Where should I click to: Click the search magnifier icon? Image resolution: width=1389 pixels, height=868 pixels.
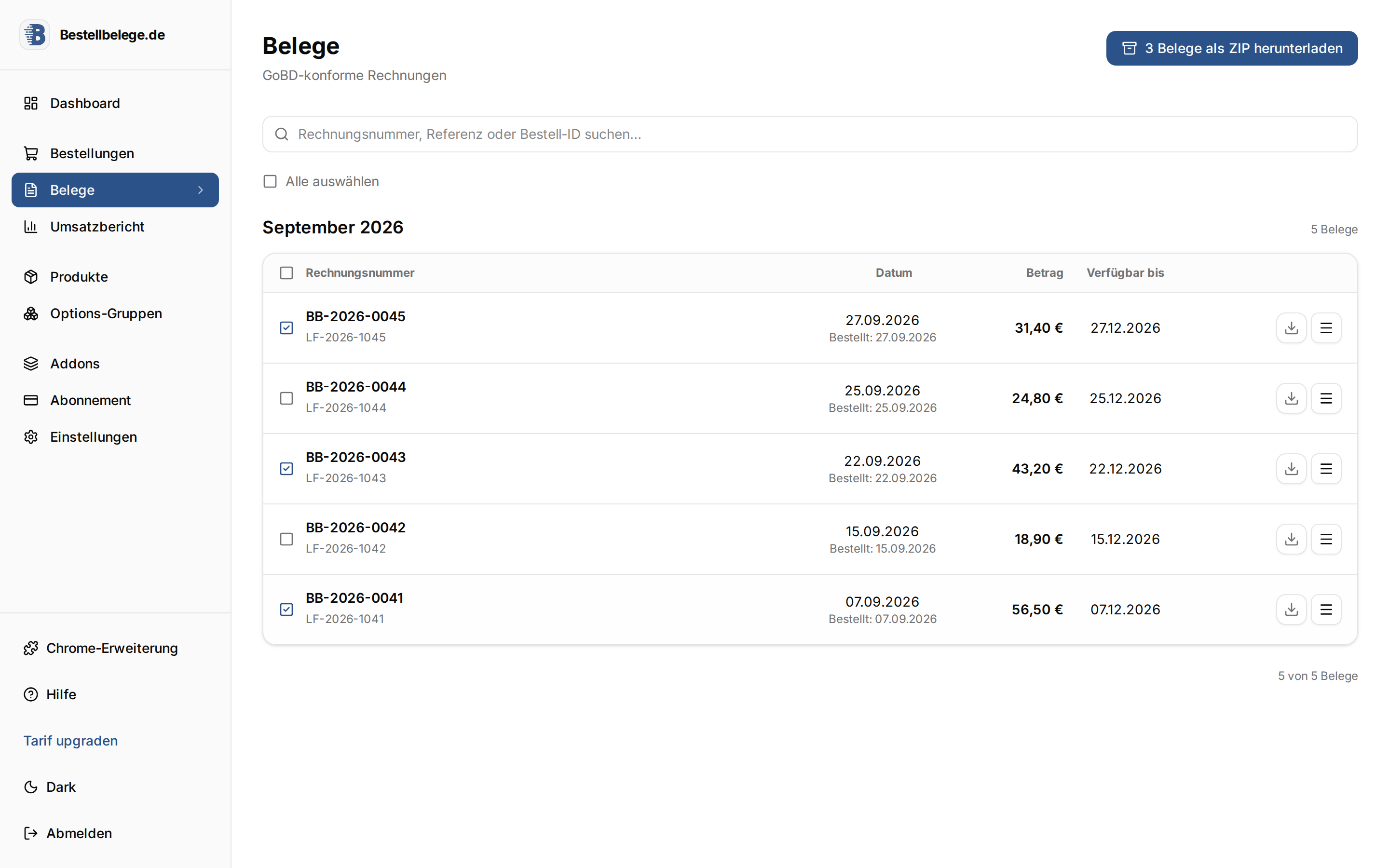[x=281, y=135]
